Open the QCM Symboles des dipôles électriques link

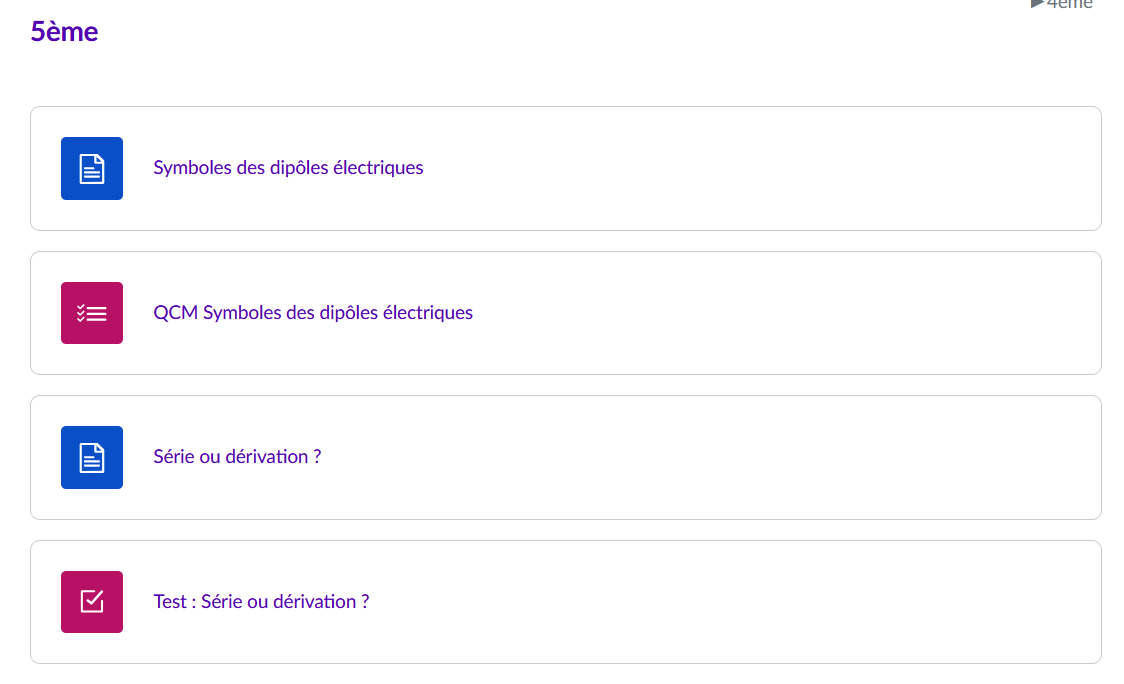312,313
